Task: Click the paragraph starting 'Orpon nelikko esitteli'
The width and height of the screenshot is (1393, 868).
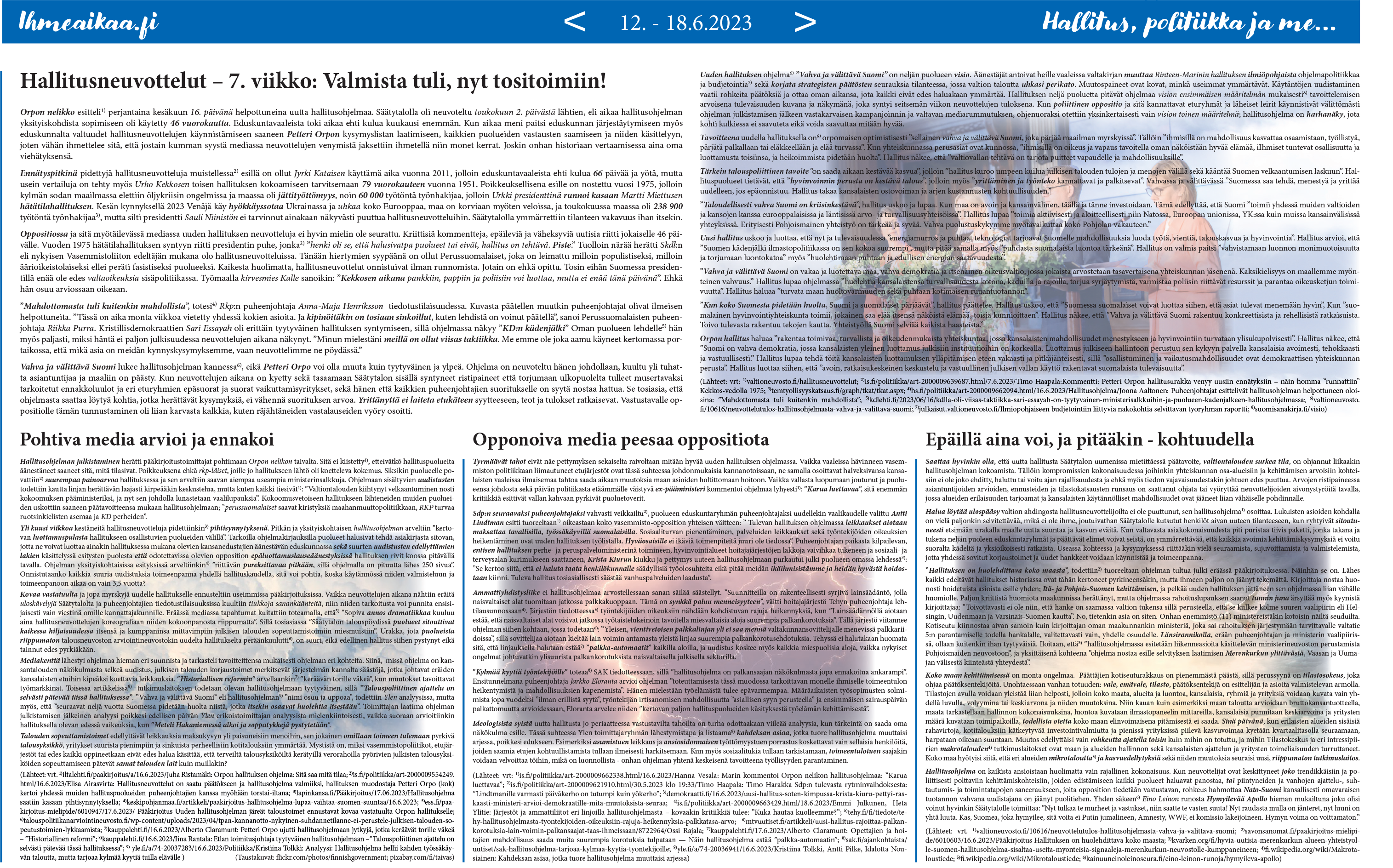Action: pyautogui.click(x=351, y=134)
